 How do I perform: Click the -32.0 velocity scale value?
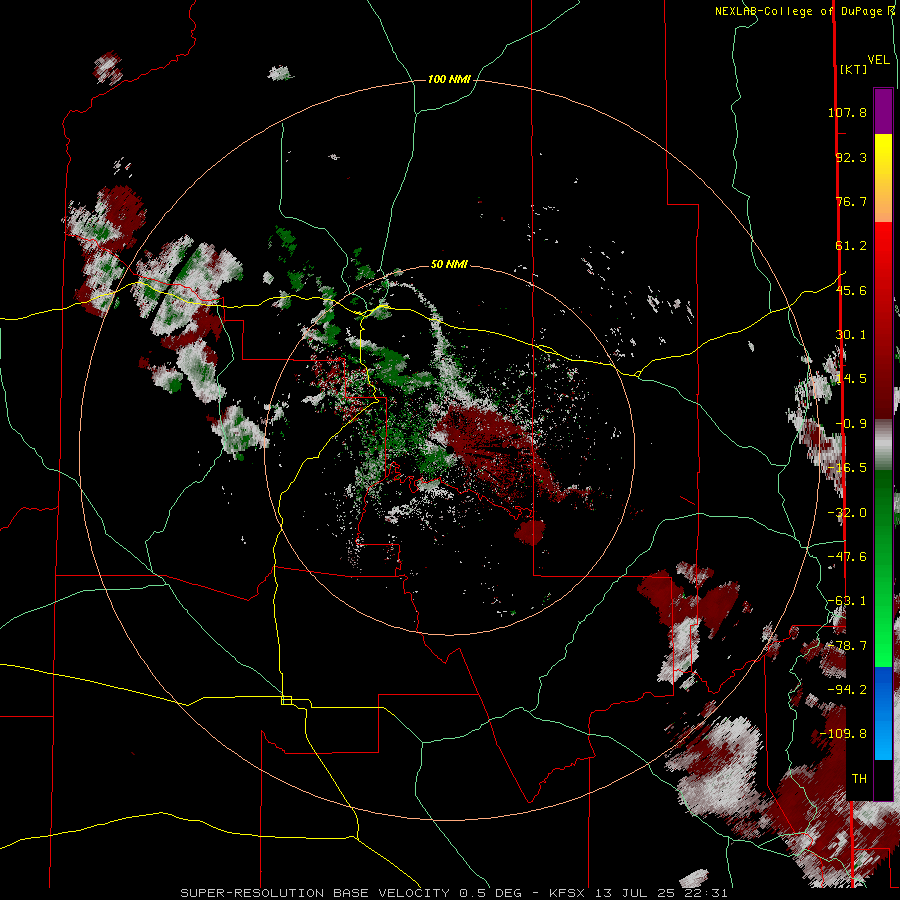847,513
